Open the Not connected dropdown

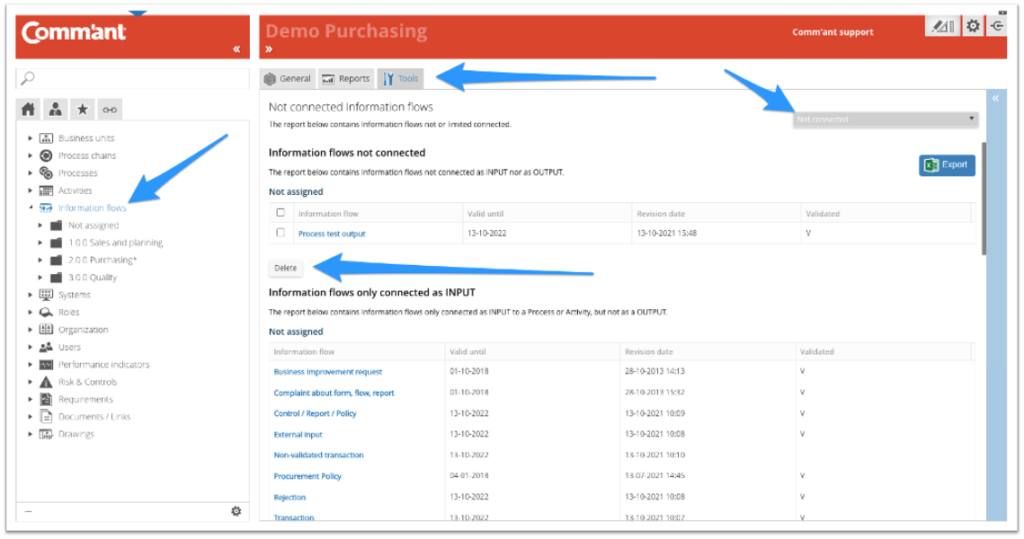pyautogui.click(x=886, y=119)
